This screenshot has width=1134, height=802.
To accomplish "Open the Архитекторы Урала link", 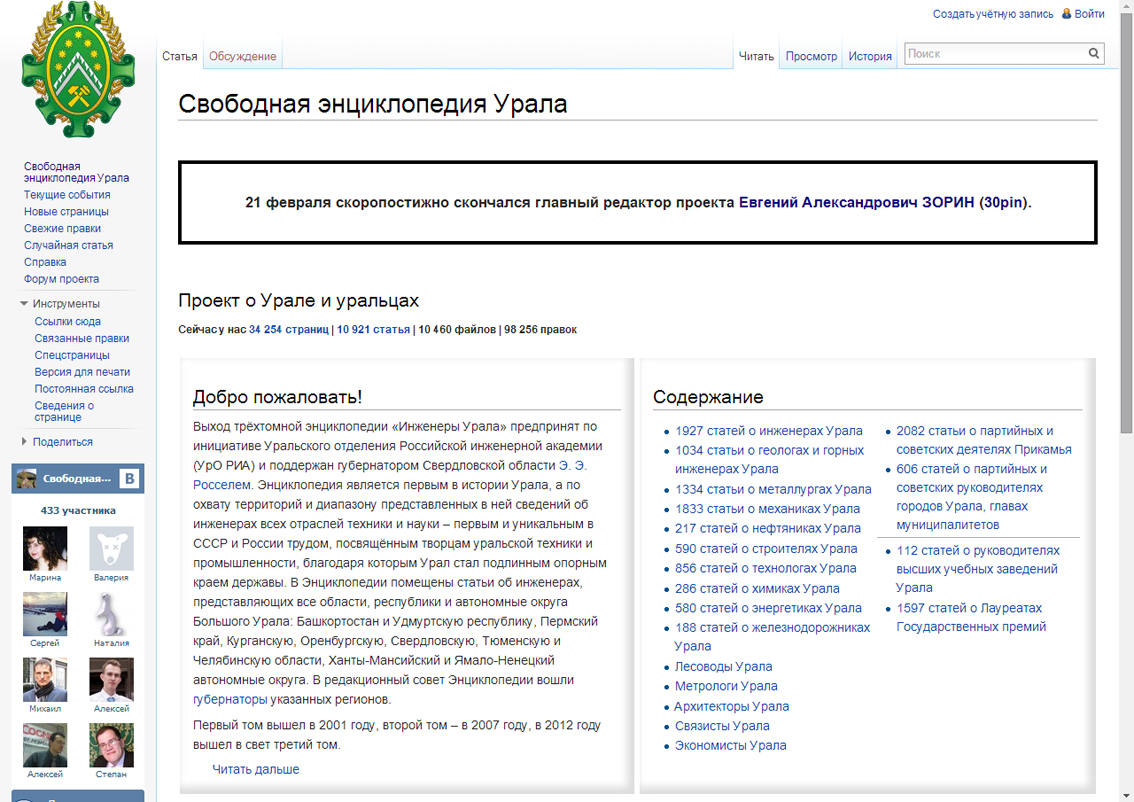I will tap(731, 707).
